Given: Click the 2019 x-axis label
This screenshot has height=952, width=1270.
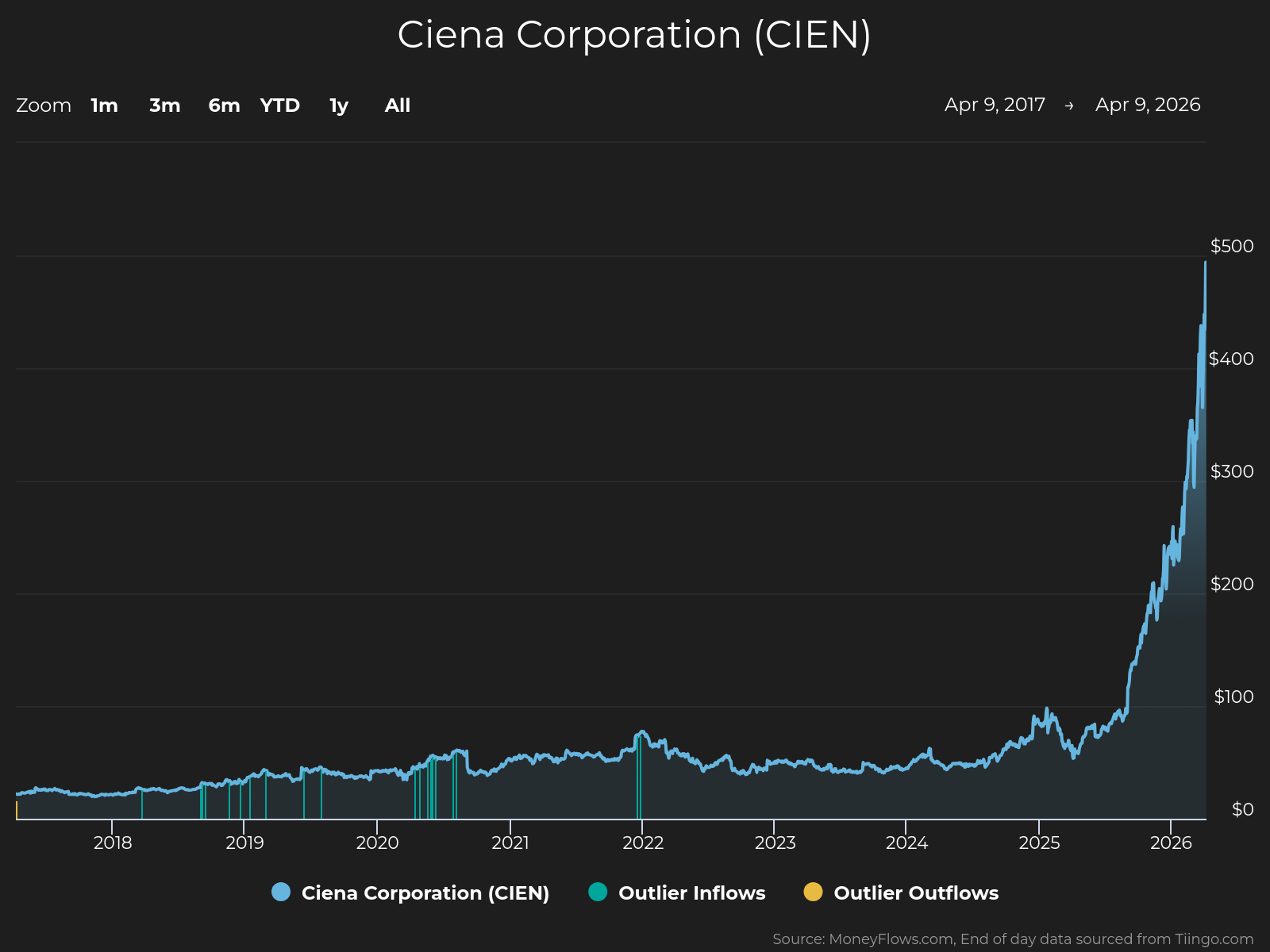Looking at the screenshot, I should 245,843.
